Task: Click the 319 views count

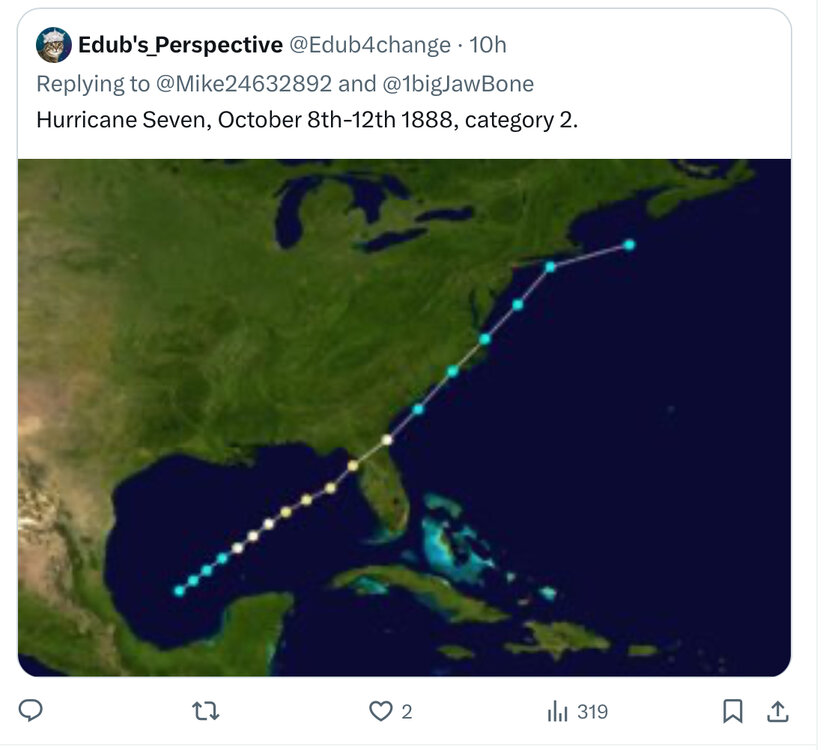Action: (592, 712)
